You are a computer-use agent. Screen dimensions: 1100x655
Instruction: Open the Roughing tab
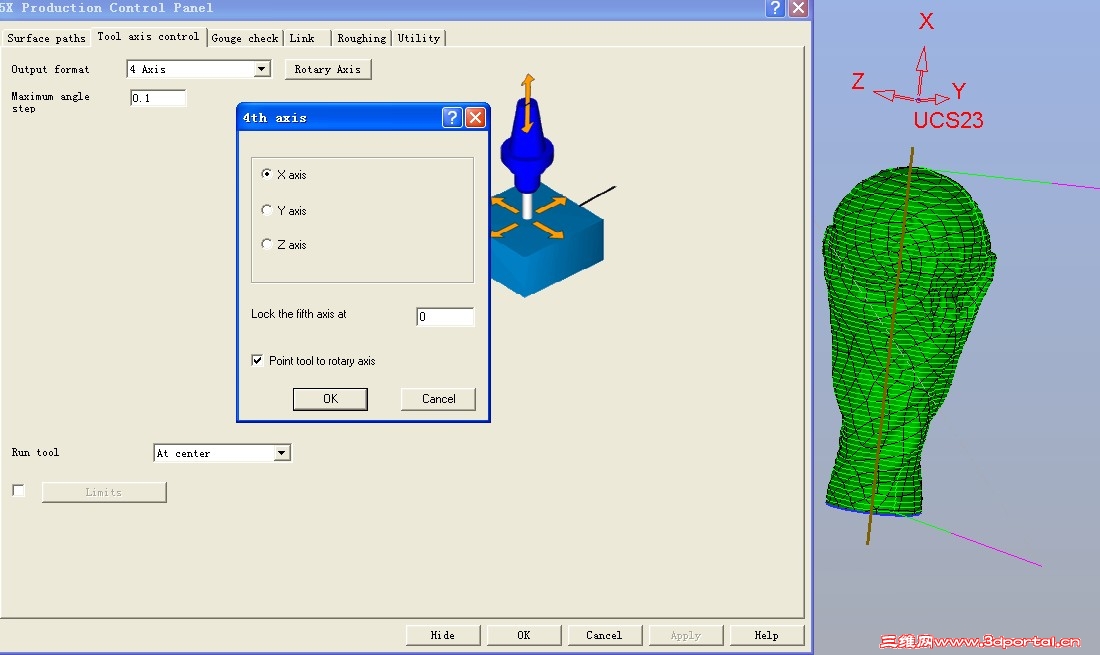coord(361,39)
